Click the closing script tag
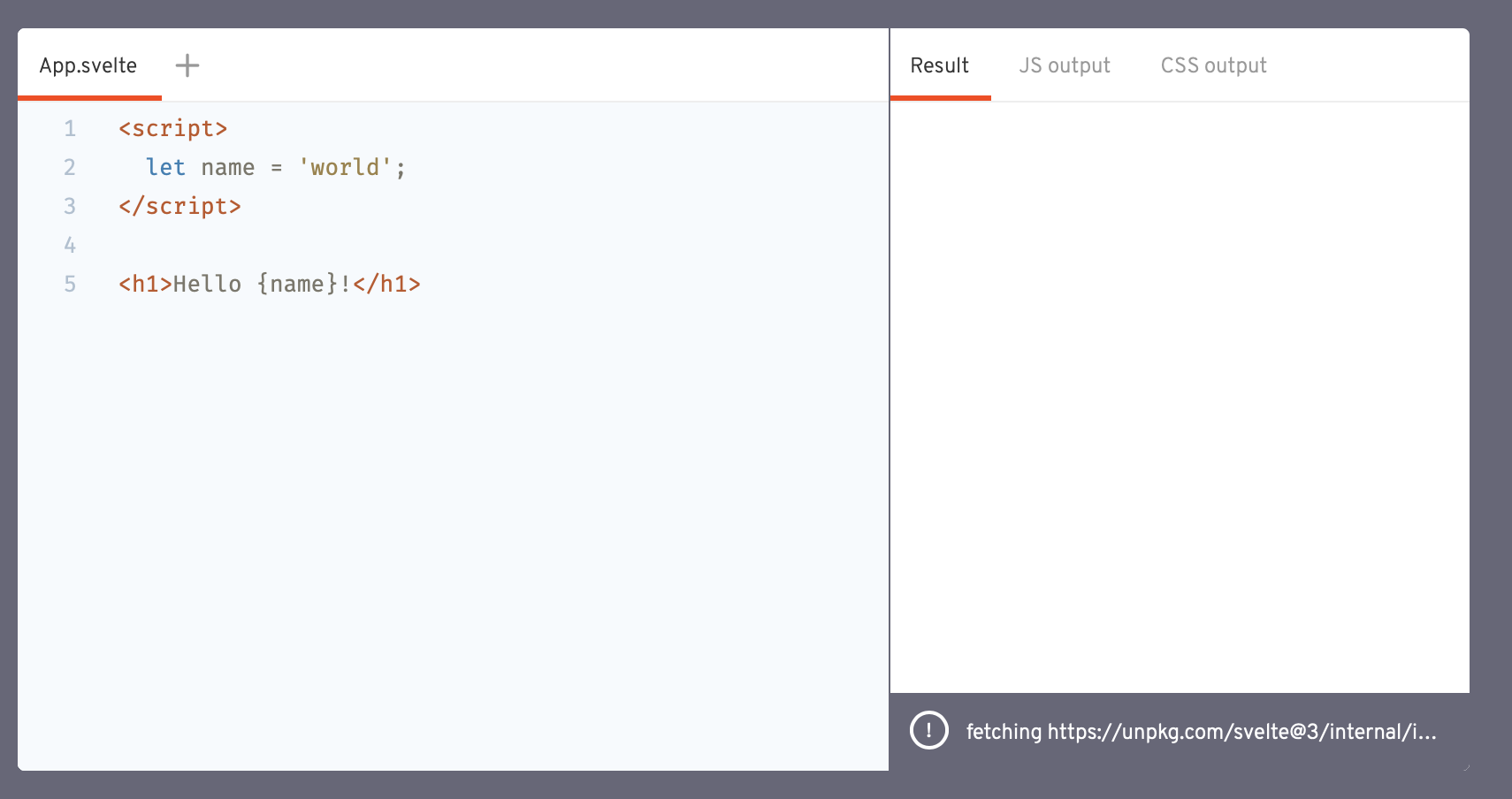 coord(180,206)
